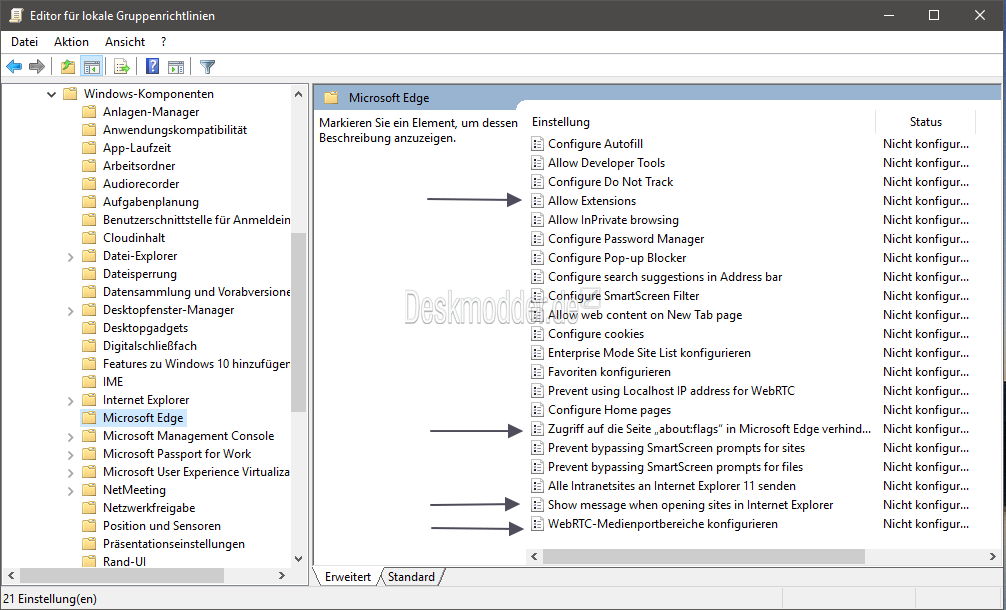Select the Desktopgadgets folder

click(146, 328)
